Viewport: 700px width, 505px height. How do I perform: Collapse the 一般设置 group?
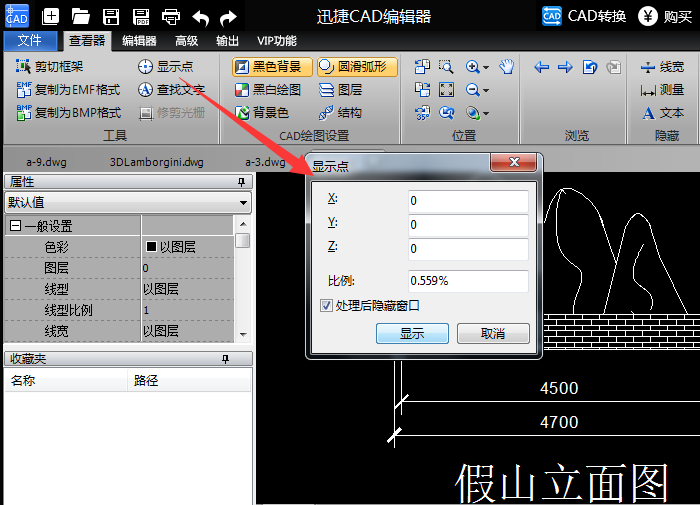click(15, 226)
